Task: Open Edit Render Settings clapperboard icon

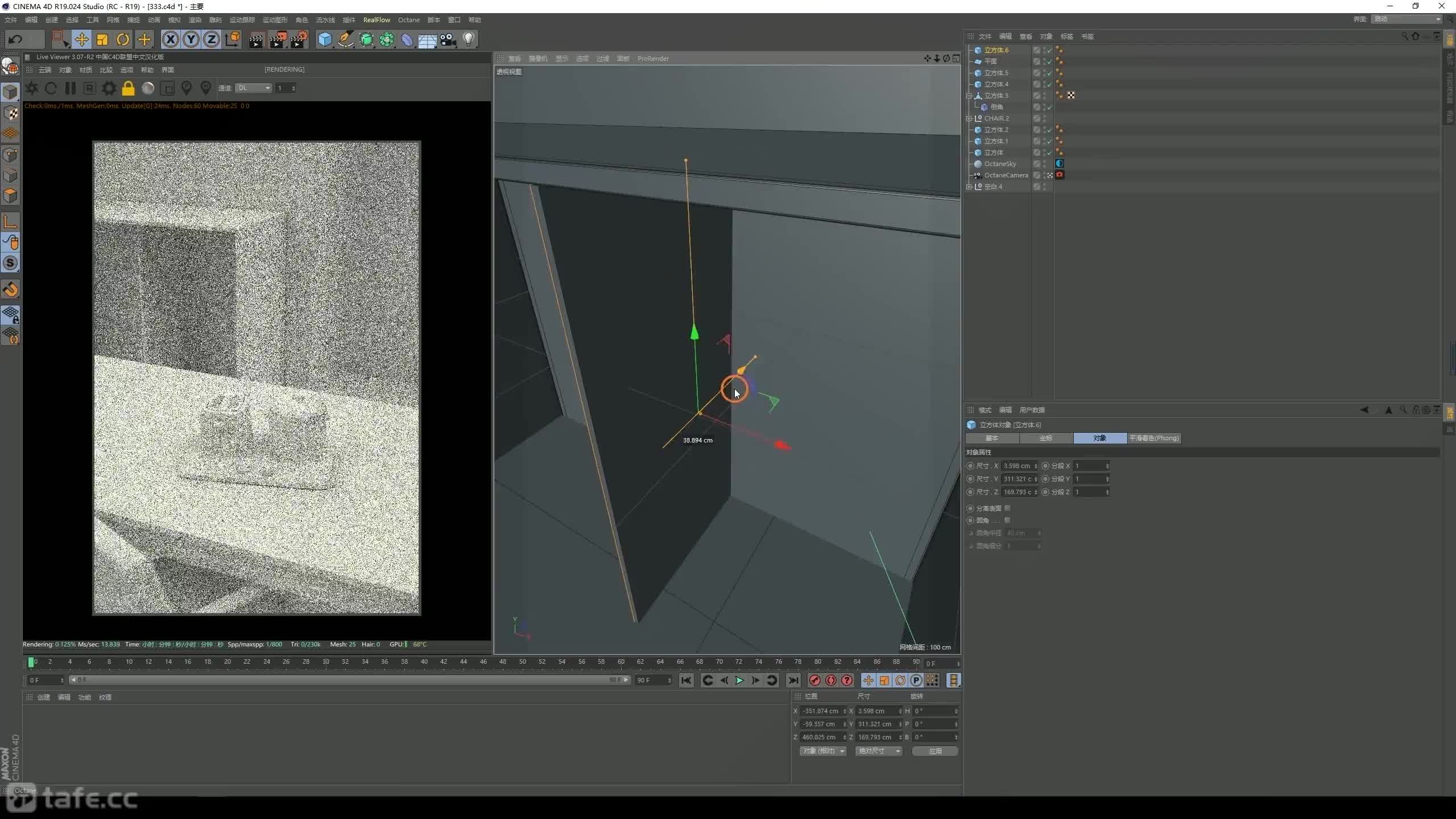Action: pyautogui.click(x=299, y=39)
